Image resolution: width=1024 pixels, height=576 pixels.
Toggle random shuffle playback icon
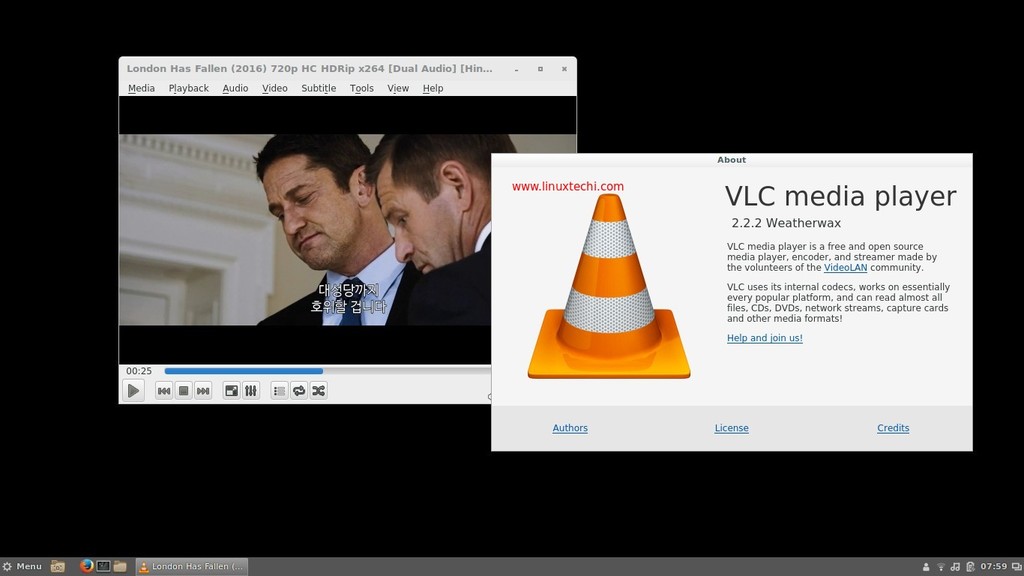pyautogui.click(x=319, y=391)
